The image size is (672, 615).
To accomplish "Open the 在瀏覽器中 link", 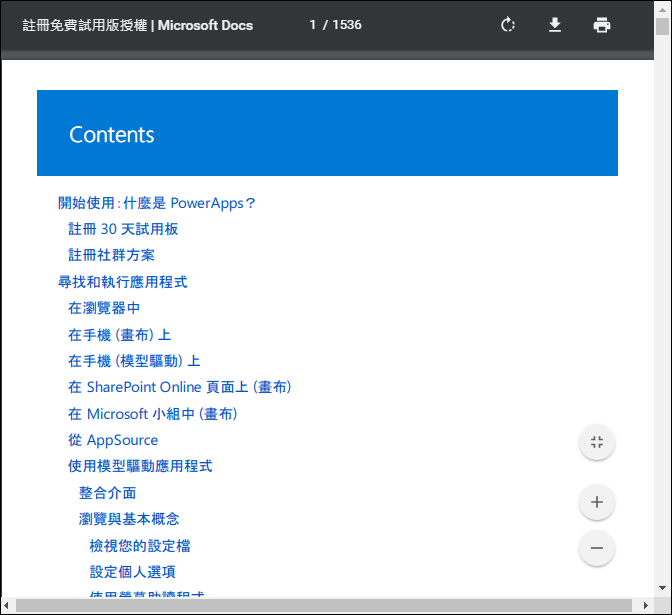I will click(104, 308).
